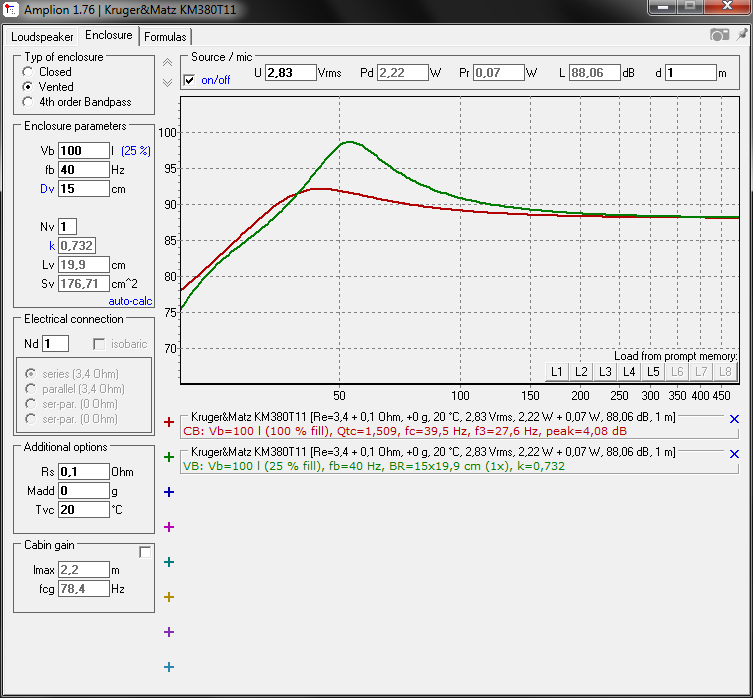Click the lmax cabin length field

pyautogui.click(x=84, y=570)
